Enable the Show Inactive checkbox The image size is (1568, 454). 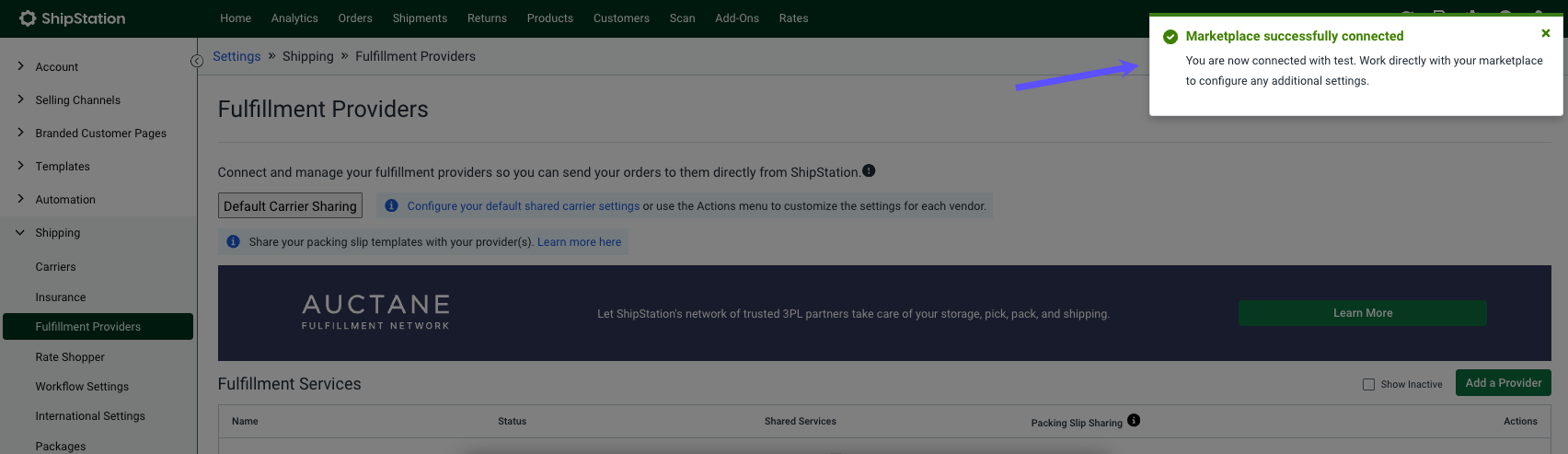click(1368, 384)
